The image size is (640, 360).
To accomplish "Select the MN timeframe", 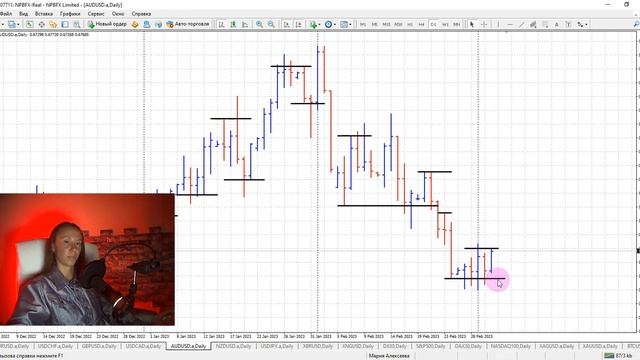I will coord(457,24).
